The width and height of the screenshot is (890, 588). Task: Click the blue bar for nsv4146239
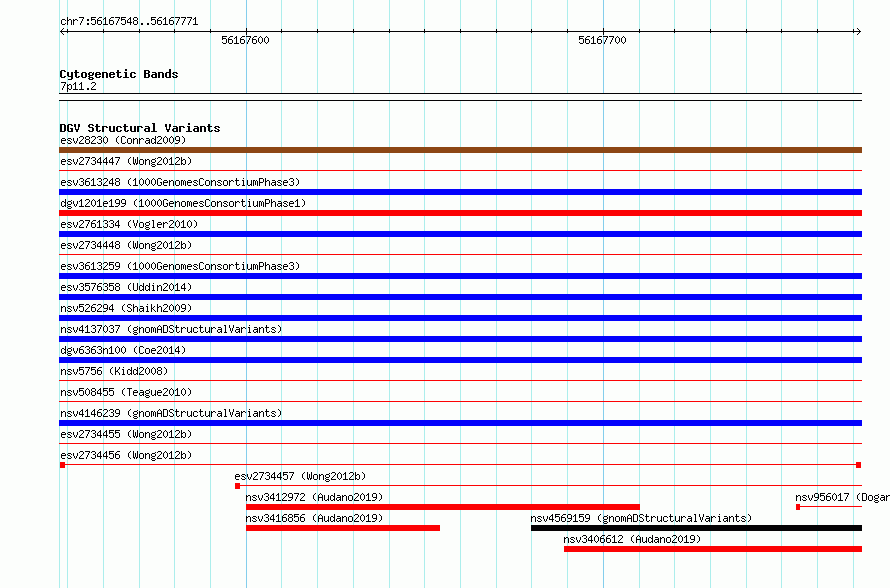coord(460,423)
